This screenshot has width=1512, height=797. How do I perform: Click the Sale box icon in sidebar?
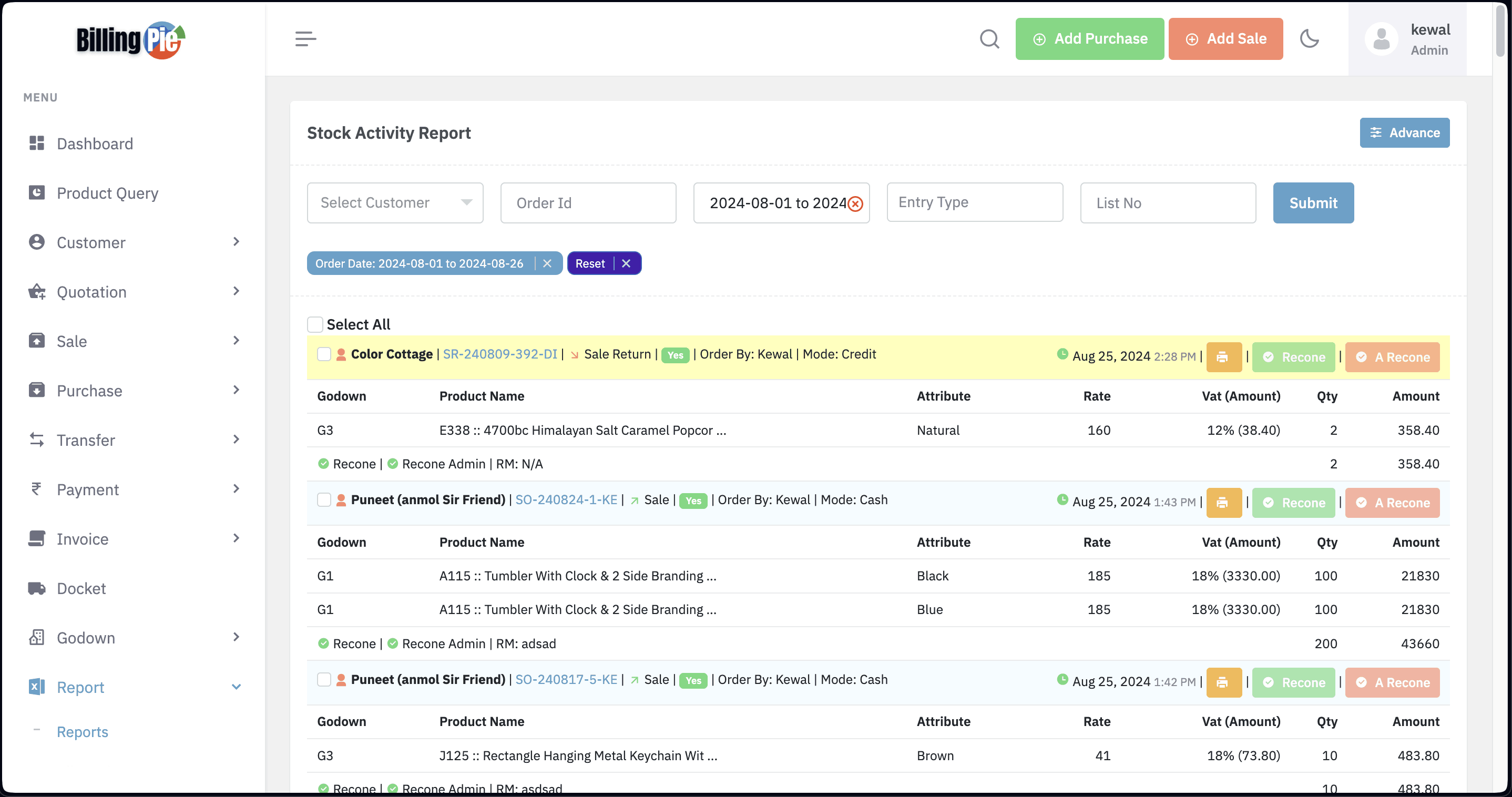(x=36, y=340)
